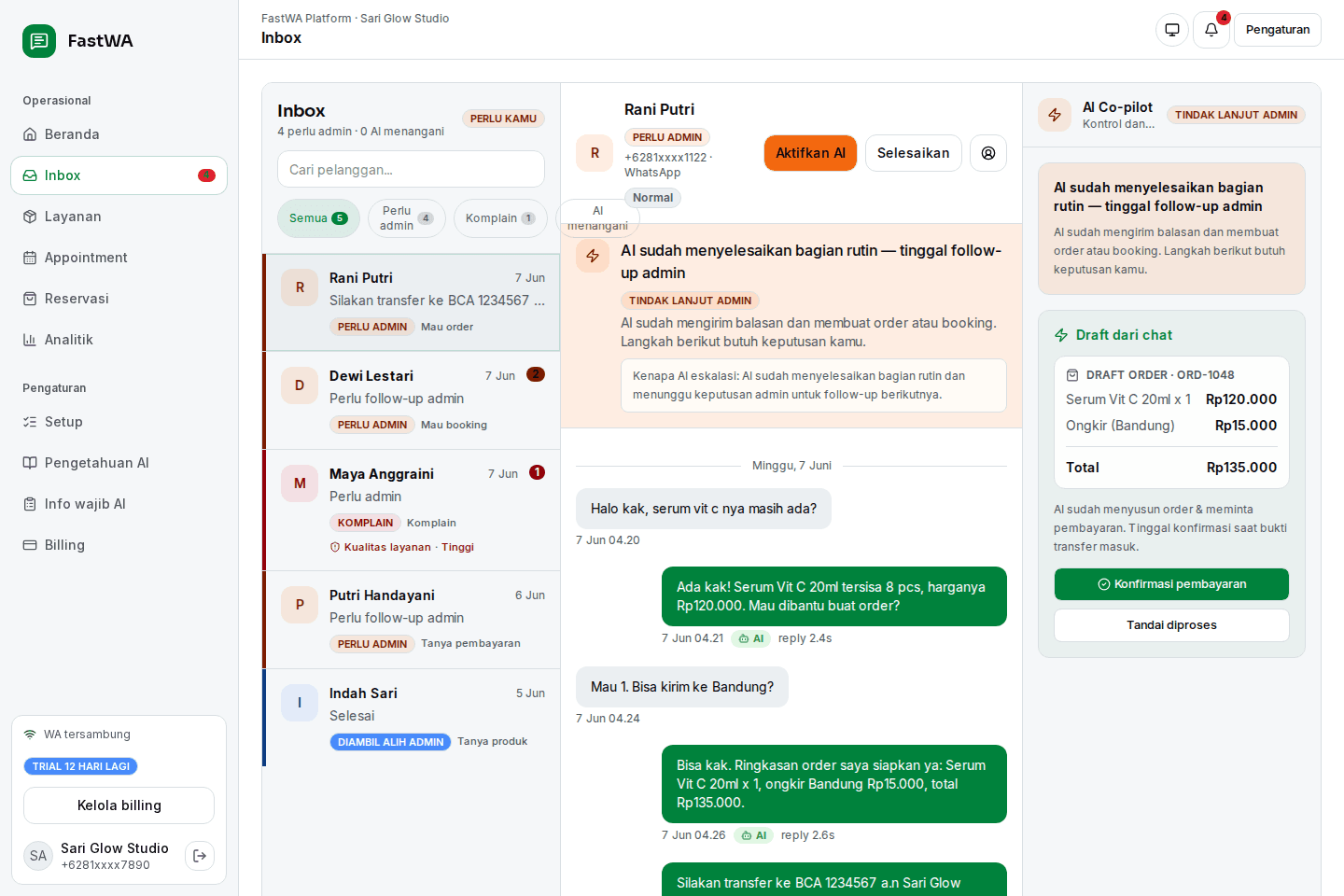Viewport: 1344px width, 896px height.
Task: Open Pengetahuan AI page
Action: pos(119,463)
